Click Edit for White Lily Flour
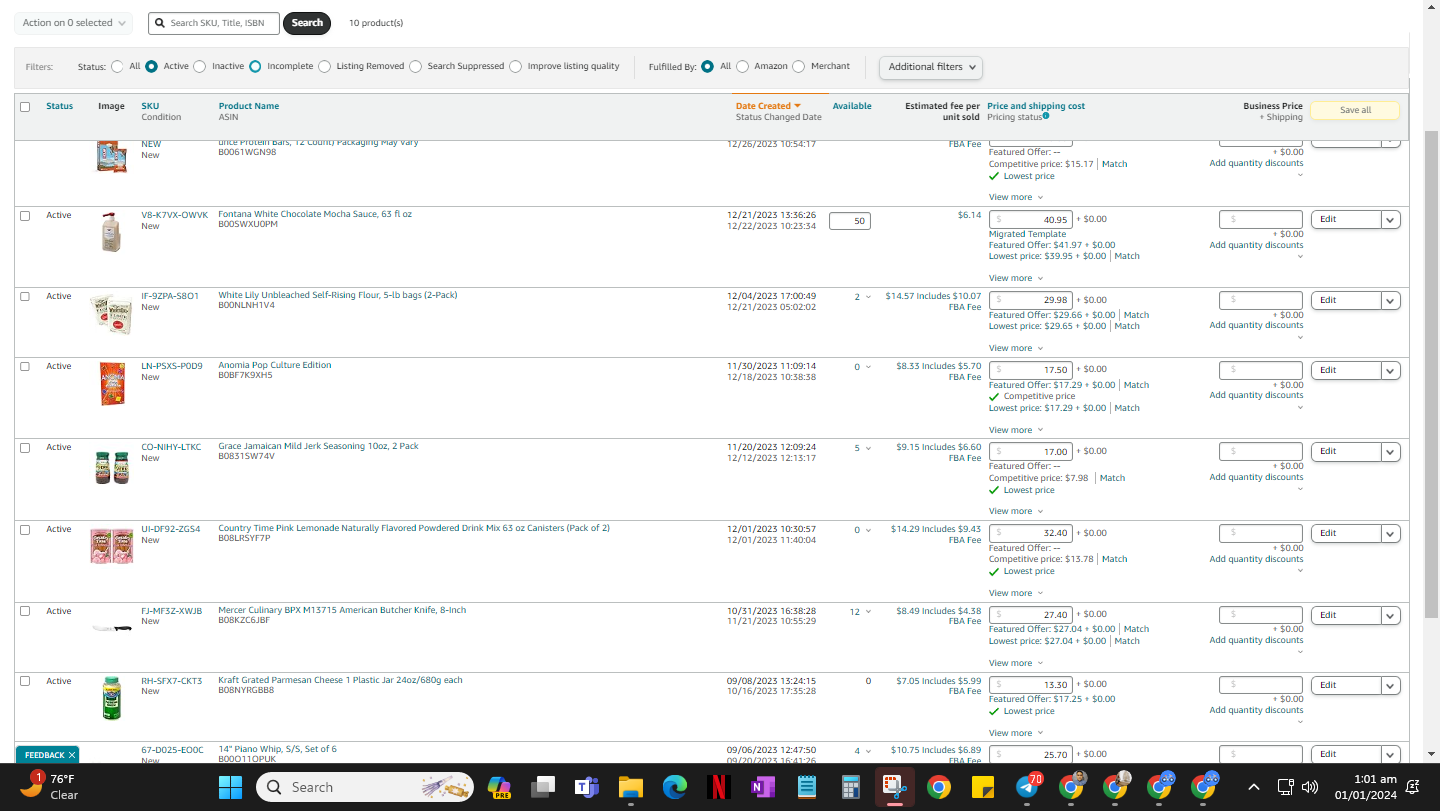Screen dimensions: 1440x811 tap(1346, 301)
